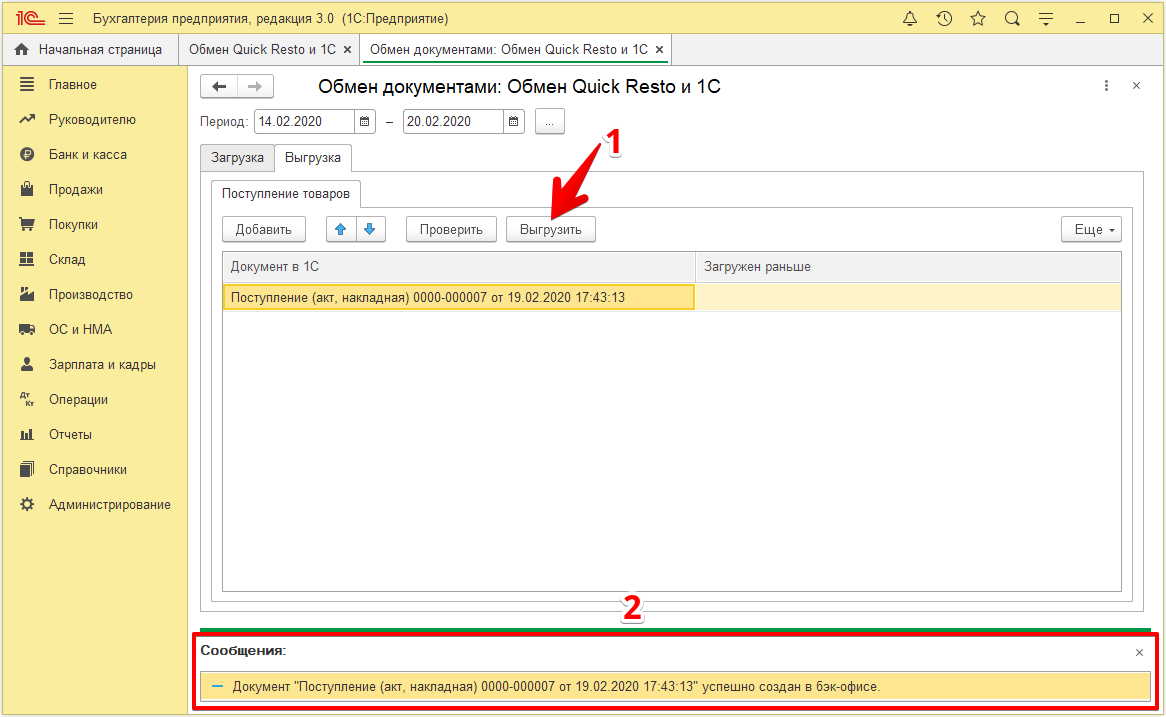Move the row down with blue arrow
Viewport: 1166px width, 717px height.
click(370, 229)
